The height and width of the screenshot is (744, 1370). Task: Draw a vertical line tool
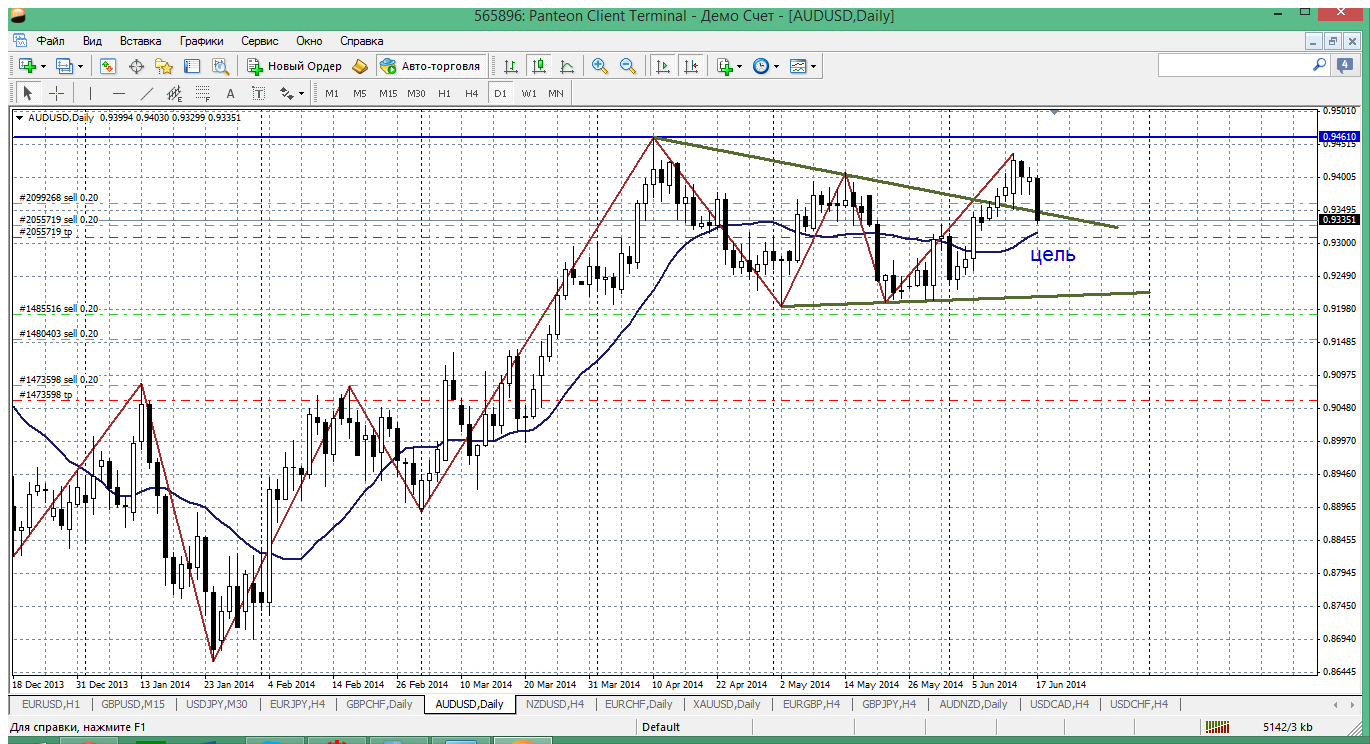tap(90, 93)
